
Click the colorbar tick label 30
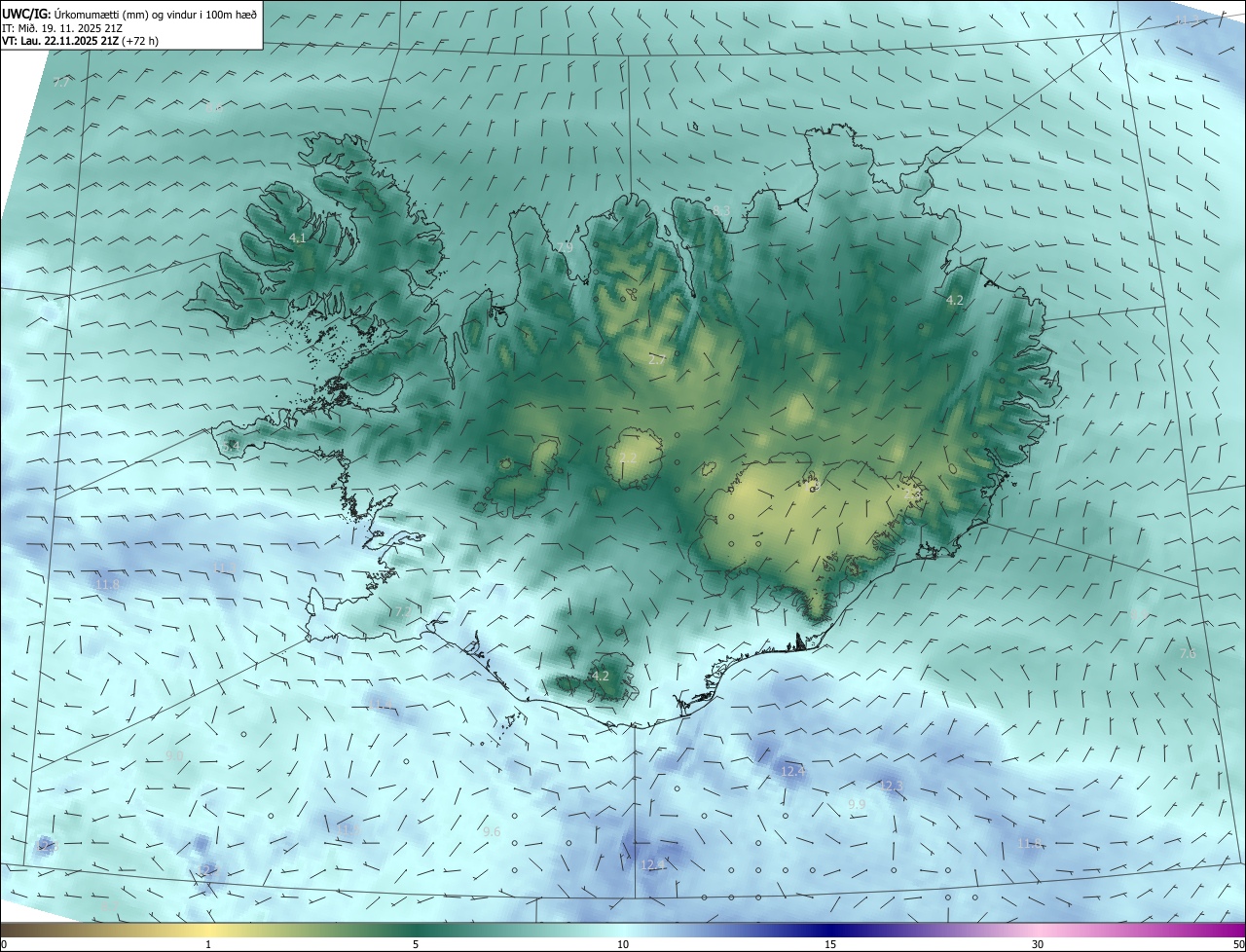pos(1038,944)
